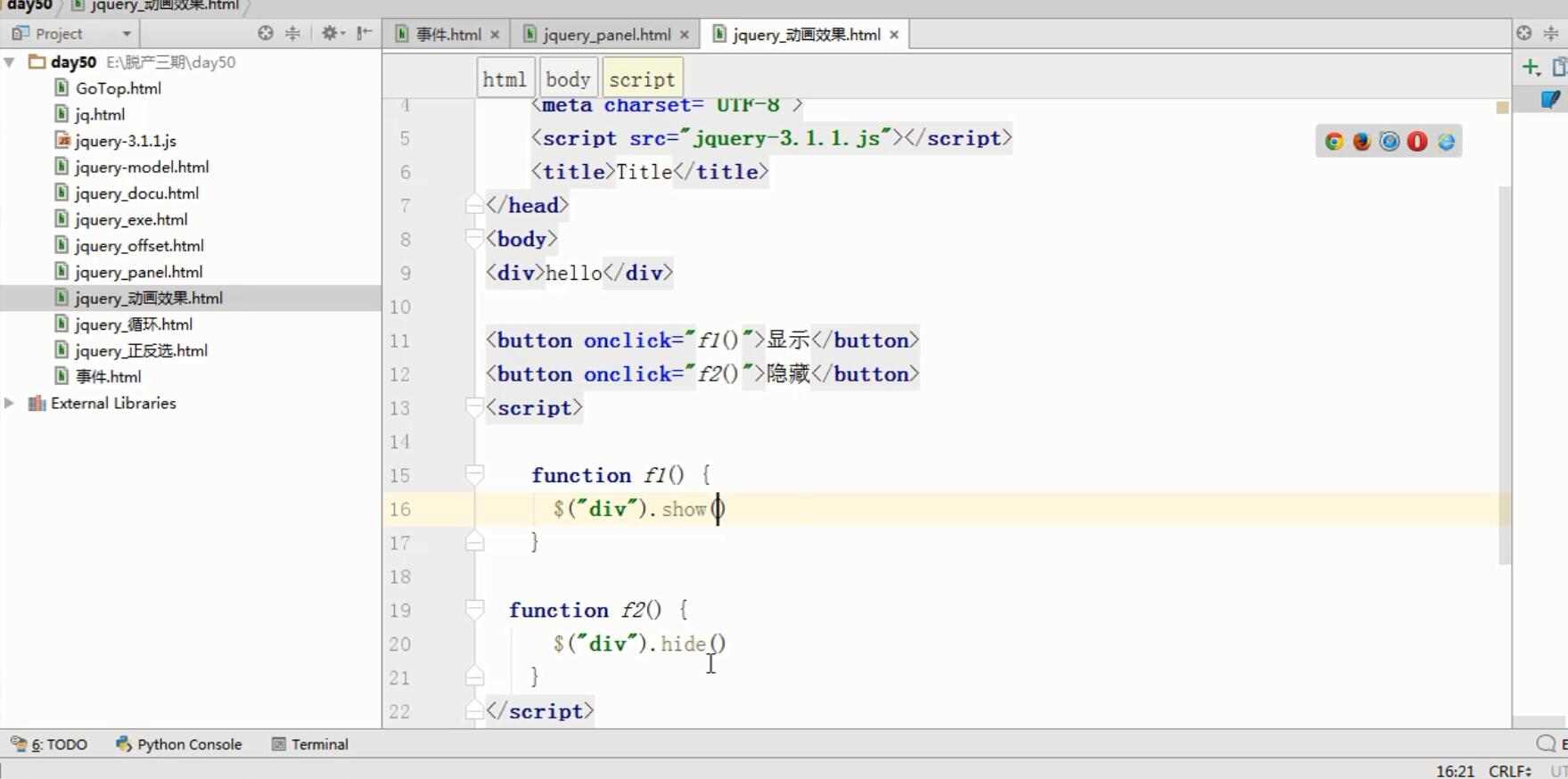This screenshot has width=1568, height=779.
Task: Click the scroll from source target icon
Action: coord(266,33)
